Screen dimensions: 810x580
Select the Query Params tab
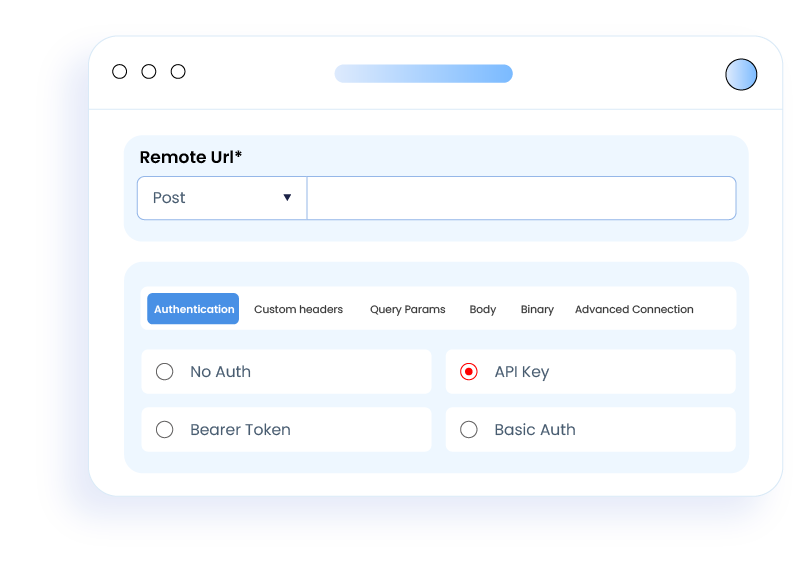[408, 309]
